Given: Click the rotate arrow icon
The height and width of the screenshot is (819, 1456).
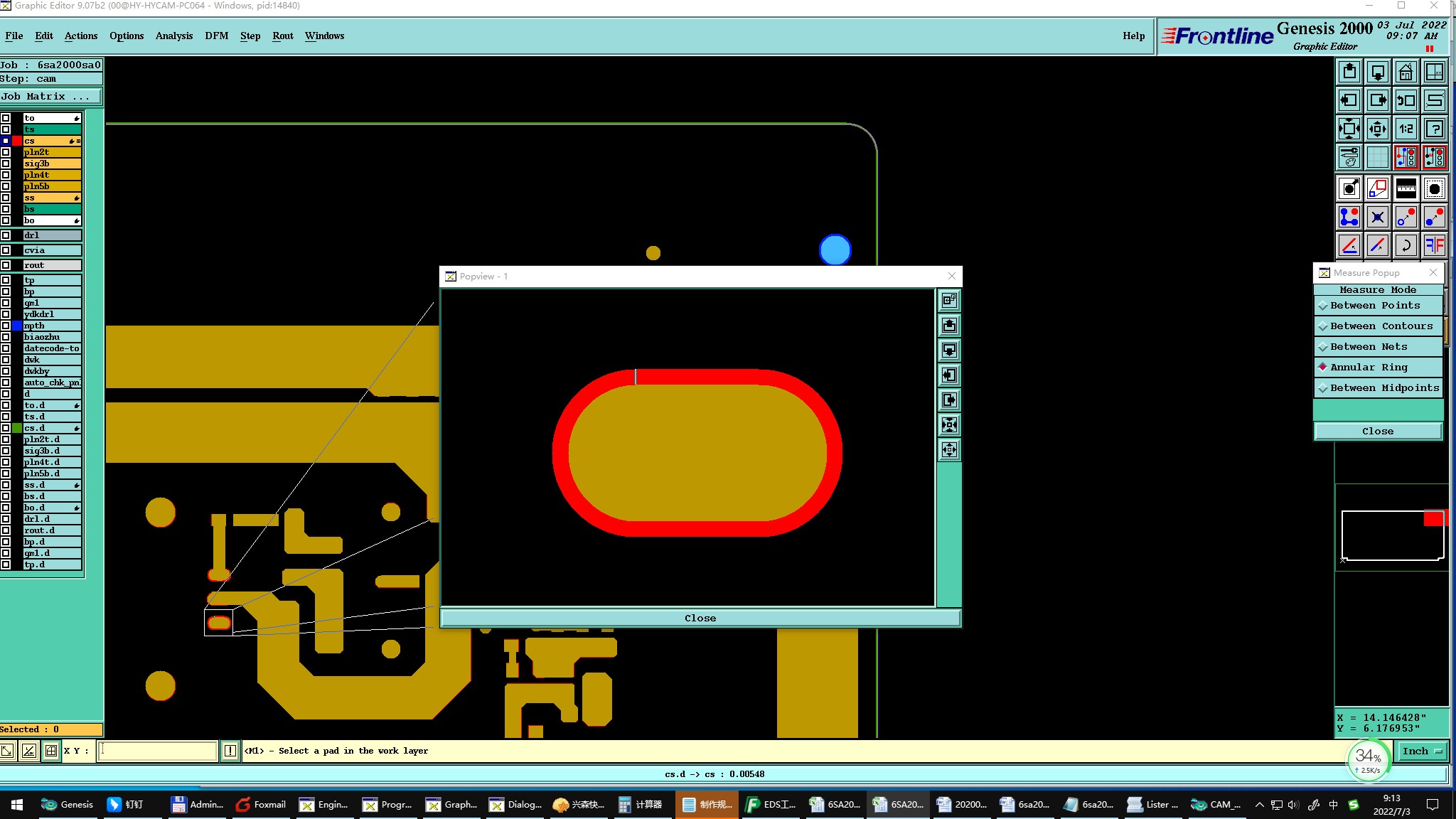Looking at the screenshot, I should pyautogui.click(x=1406, y=245).
